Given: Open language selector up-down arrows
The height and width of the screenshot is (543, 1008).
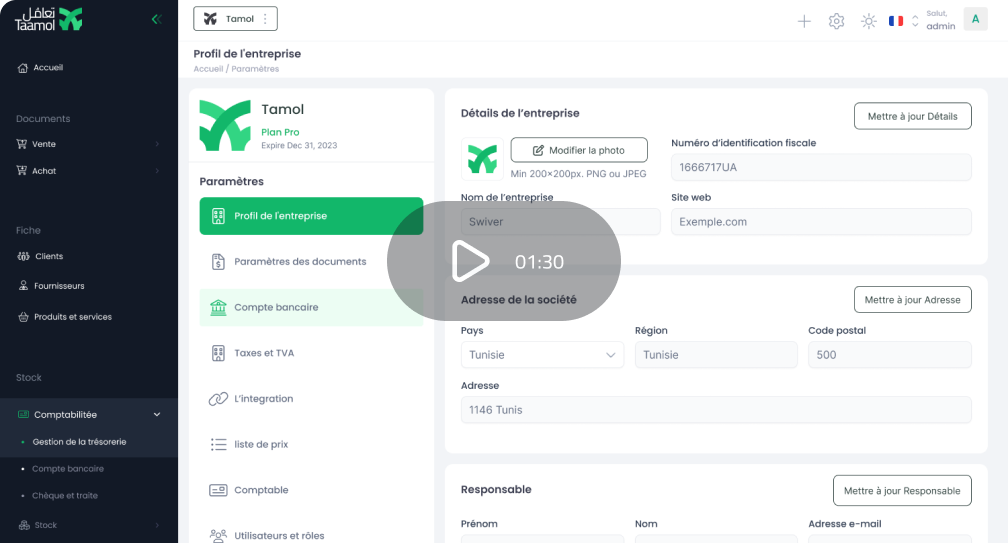Looking at the screenshot, I should tap(915, 21).
